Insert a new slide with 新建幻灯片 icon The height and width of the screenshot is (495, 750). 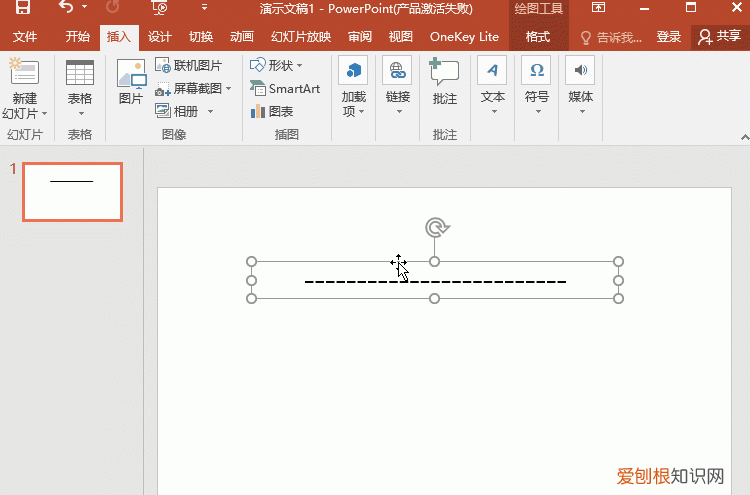(x=24, y=82)
